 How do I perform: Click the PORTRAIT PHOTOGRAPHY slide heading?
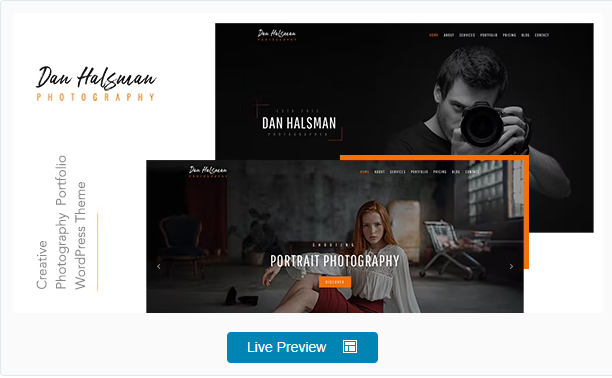[335, 261]
